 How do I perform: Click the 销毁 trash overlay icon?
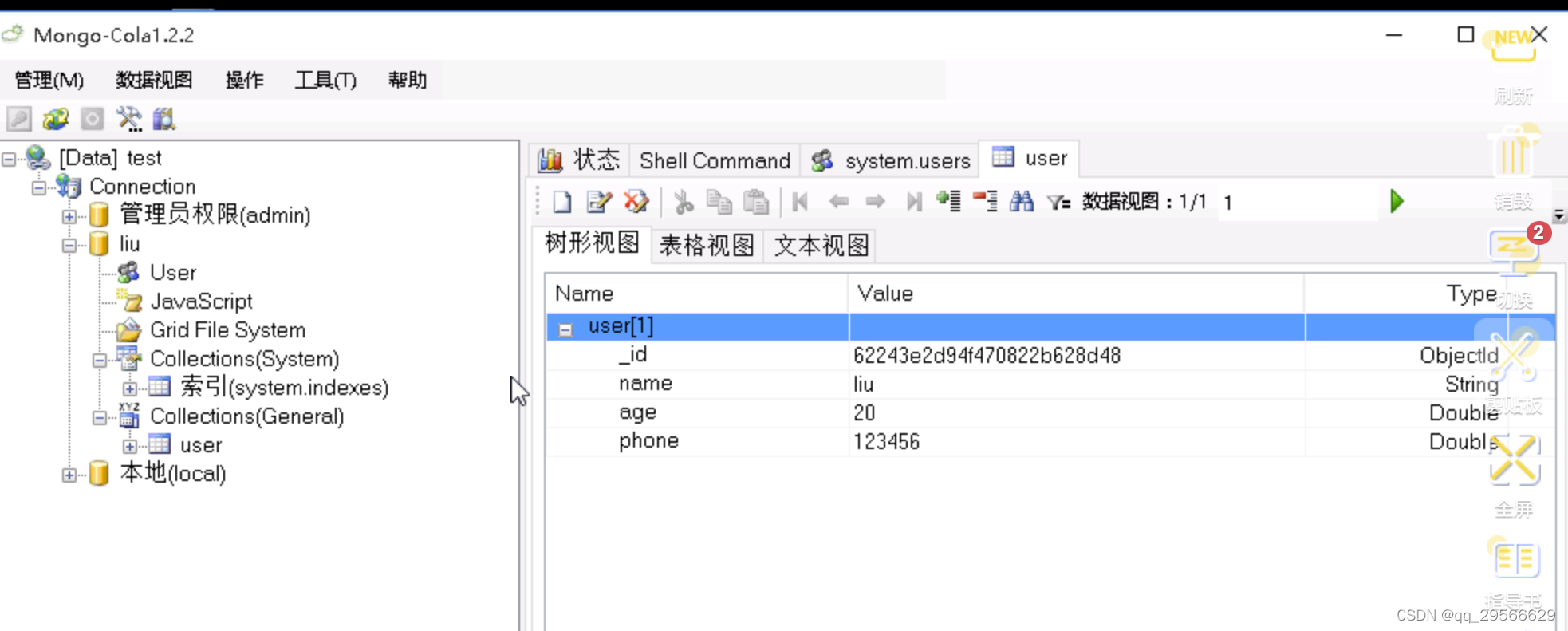click(x=1513, y=151)
